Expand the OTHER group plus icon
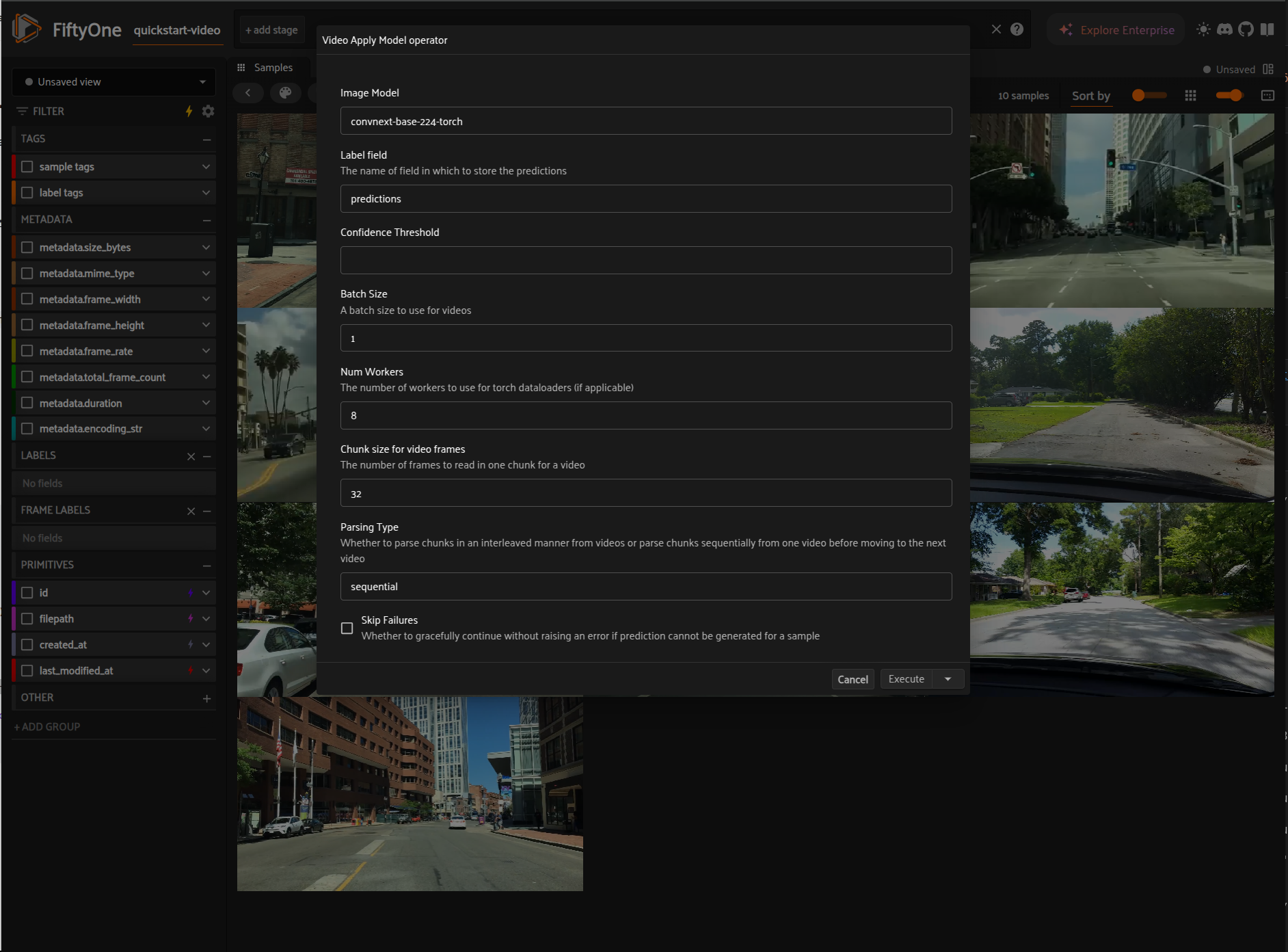Screen dimensions: 1288x952 click(206, 698)
